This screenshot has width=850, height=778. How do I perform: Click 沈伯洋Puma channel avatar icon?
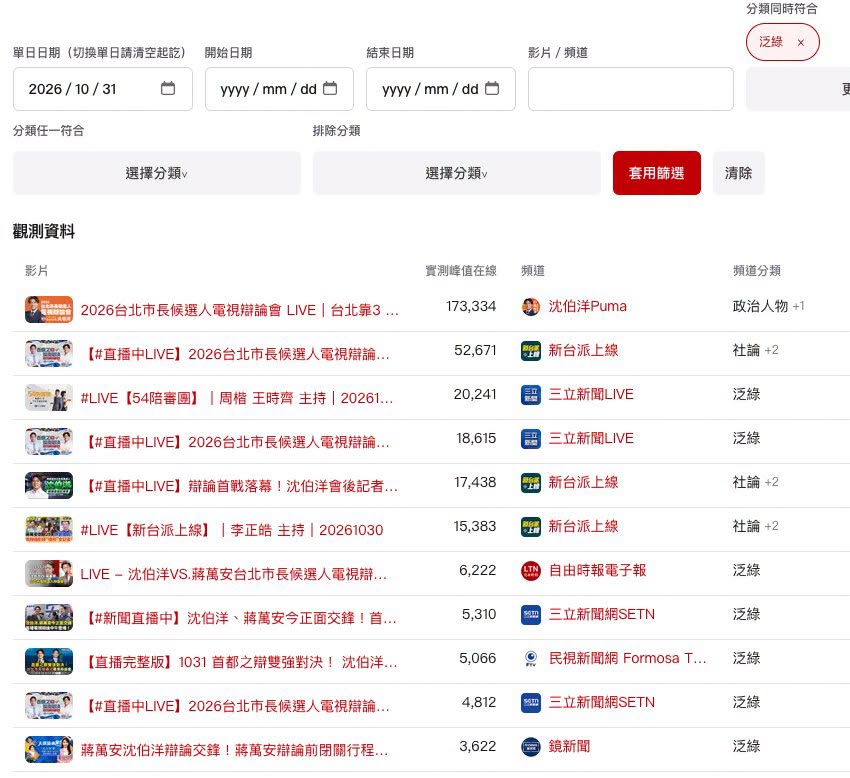click(x=531, y=306)
